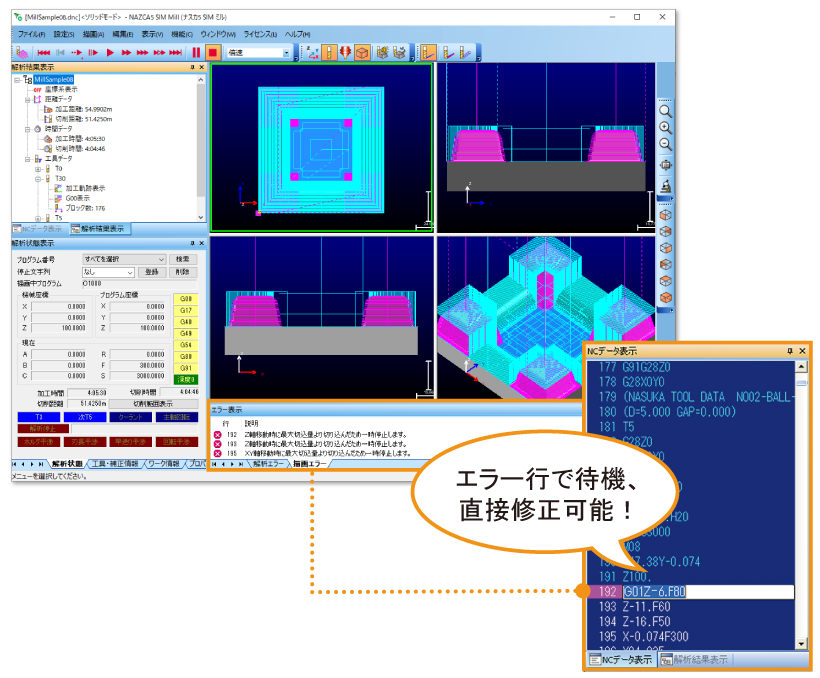Screen dimensions: 820x678
Task: Open the 表示 menu
Action: tap(152, 34)
